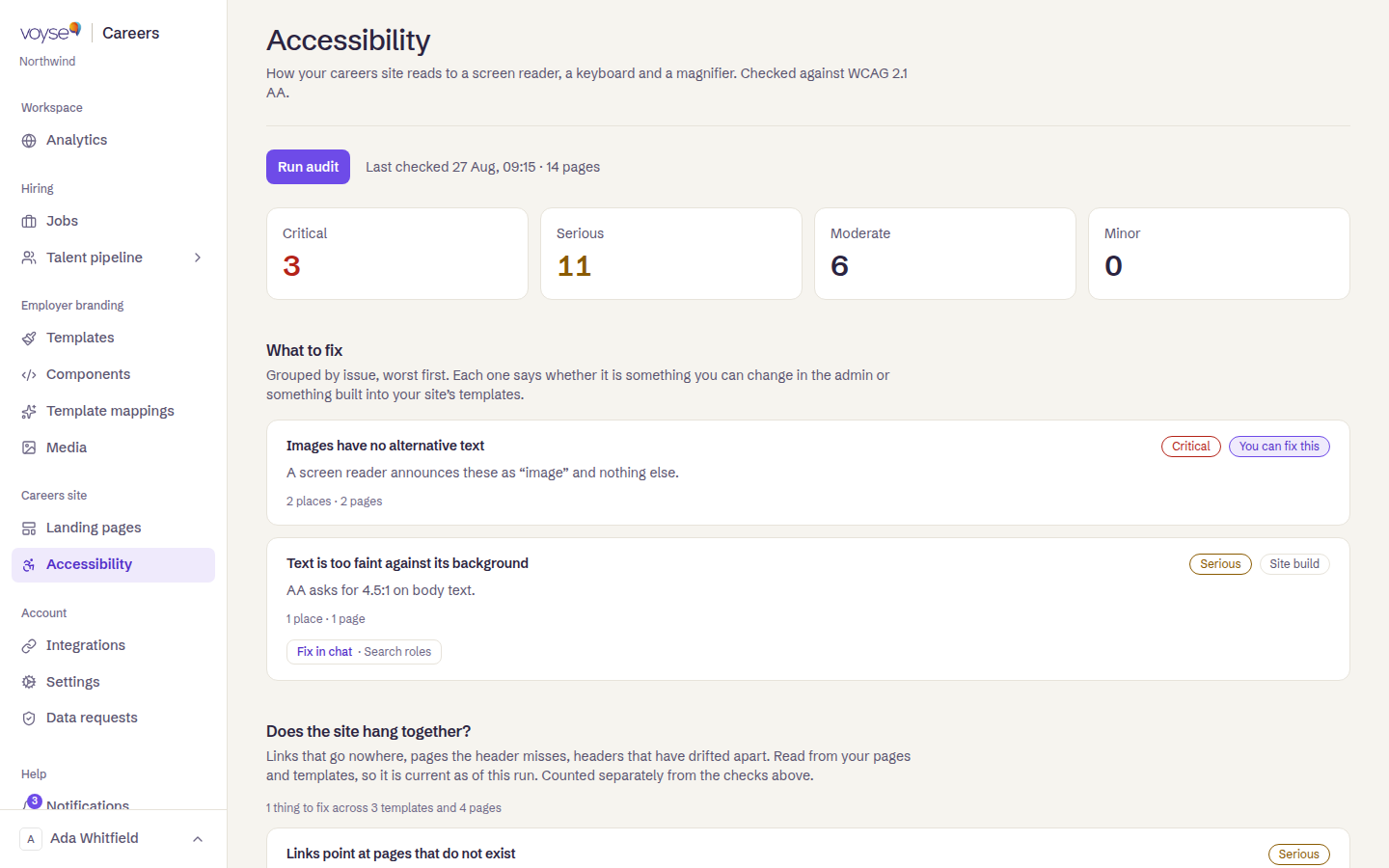This screenshot has height=868, width=1389.
Task: Click the Analytics globe icon
Action: tap(29, 141)
